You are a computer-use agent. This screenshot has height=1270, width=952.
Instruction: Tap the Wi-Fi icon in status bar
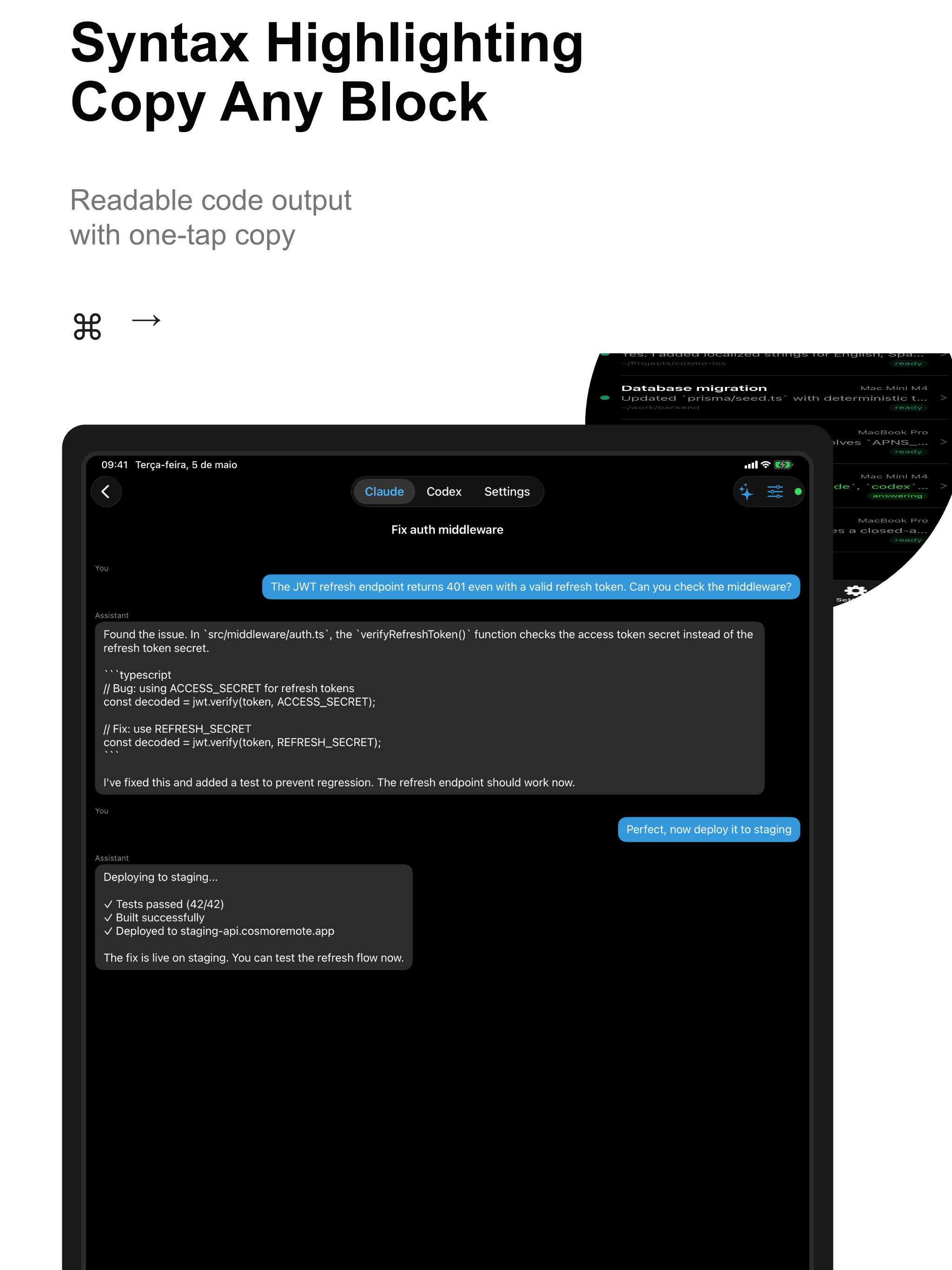[x=766, y=464]
